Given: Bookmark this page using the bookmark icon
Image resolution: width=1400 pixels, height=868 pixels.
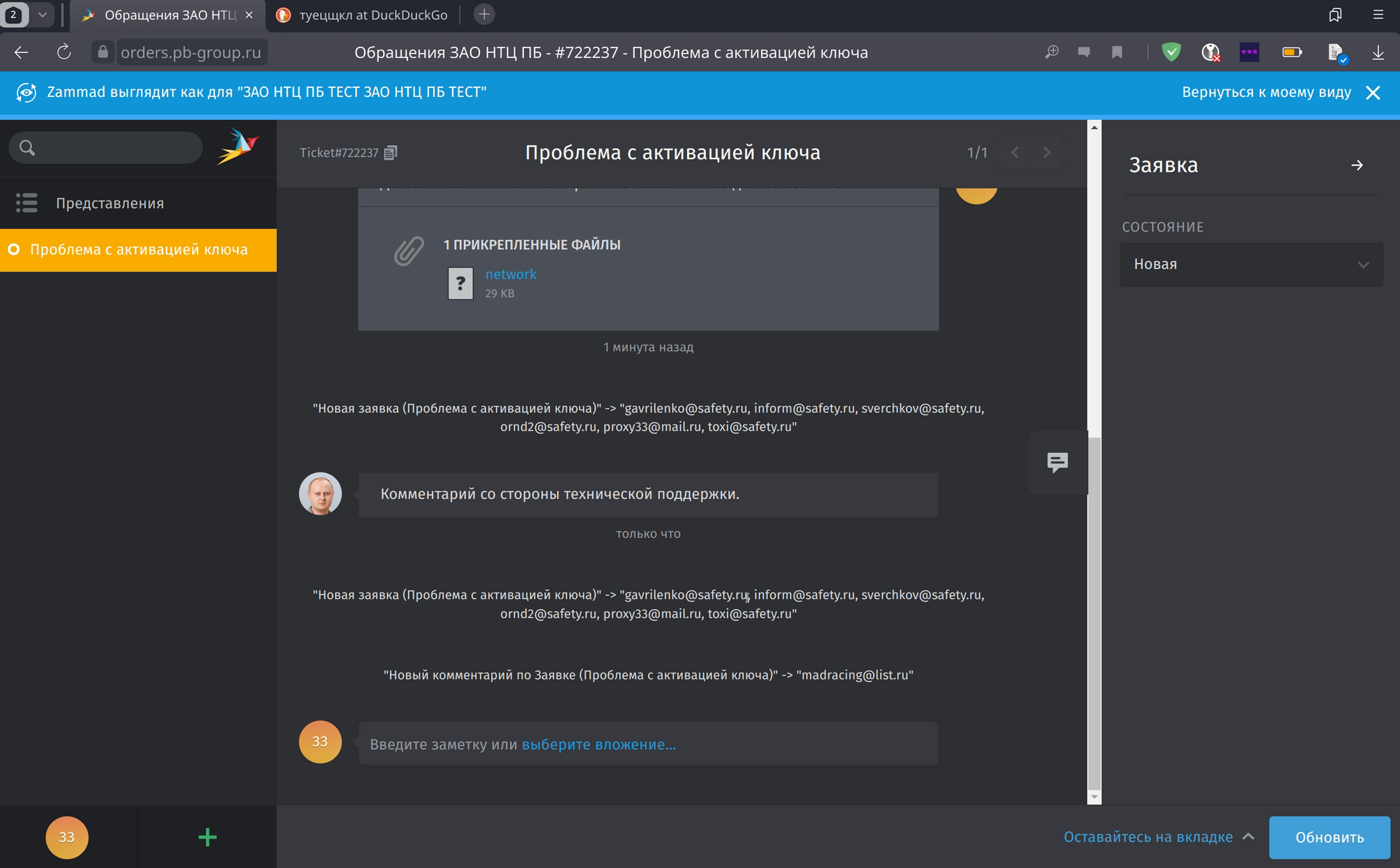Looking at the screenshot, I should point(1117,52).
